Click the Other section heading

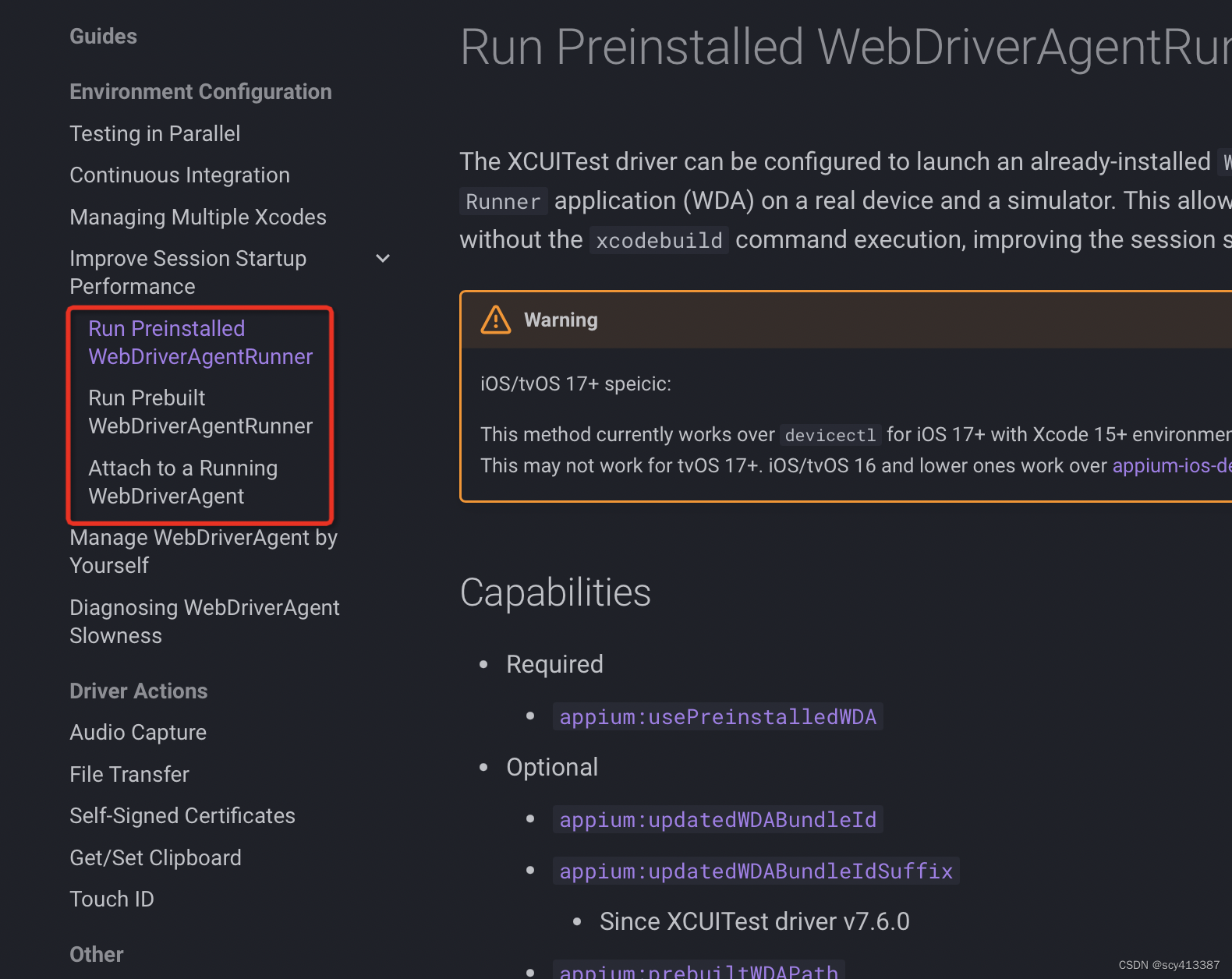[x=97, y=955]
